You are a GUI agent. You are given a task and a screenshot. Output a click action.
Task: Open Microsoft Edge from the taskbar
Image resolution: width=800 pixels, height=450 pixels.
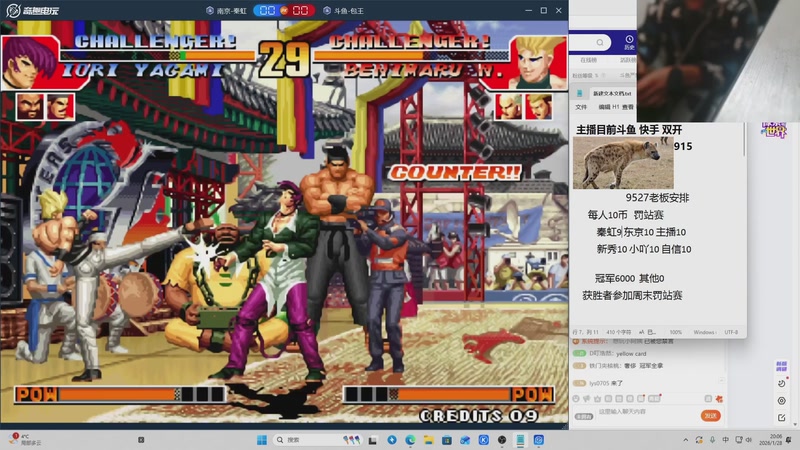410,440
